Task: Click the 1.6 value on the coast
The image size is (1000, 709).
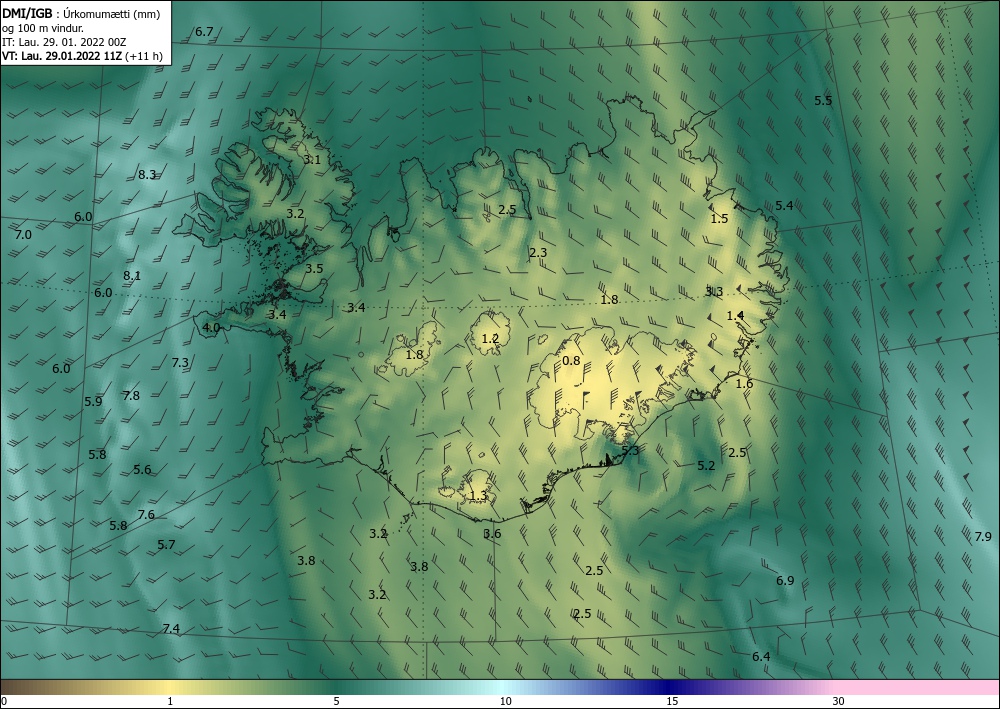Action: [744, 384]
